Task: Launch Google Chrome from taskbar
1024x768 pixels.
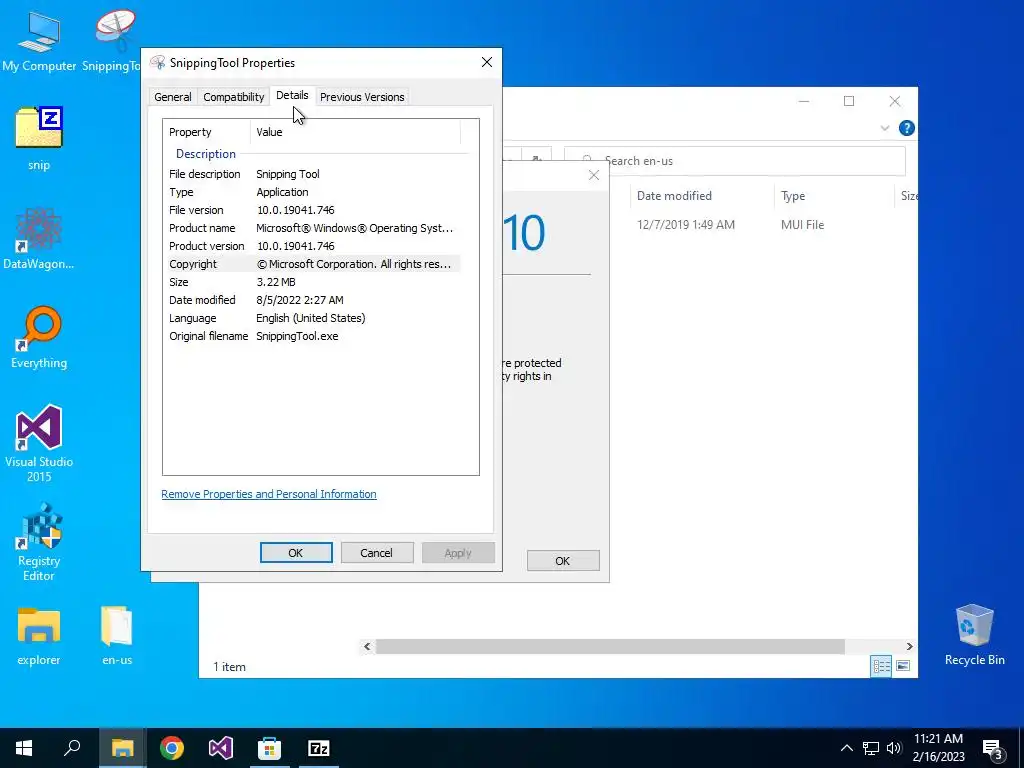Action: pos(172,748)
